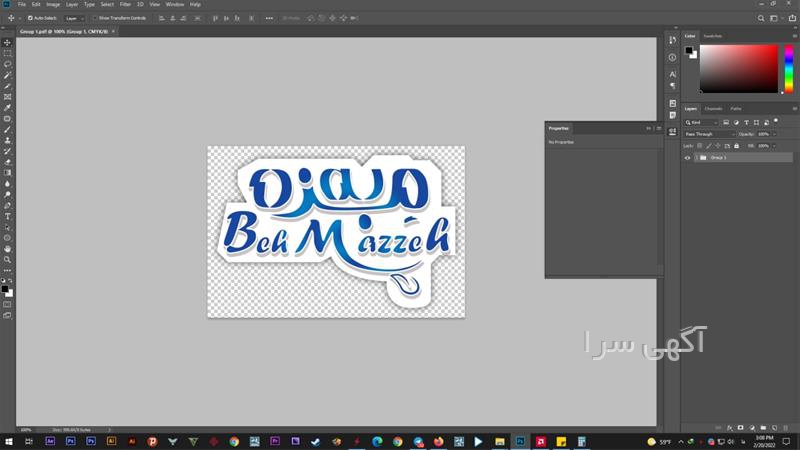Toggle Lock all for the layer
This screenshot has height=450, width=800.
(736, 146)
